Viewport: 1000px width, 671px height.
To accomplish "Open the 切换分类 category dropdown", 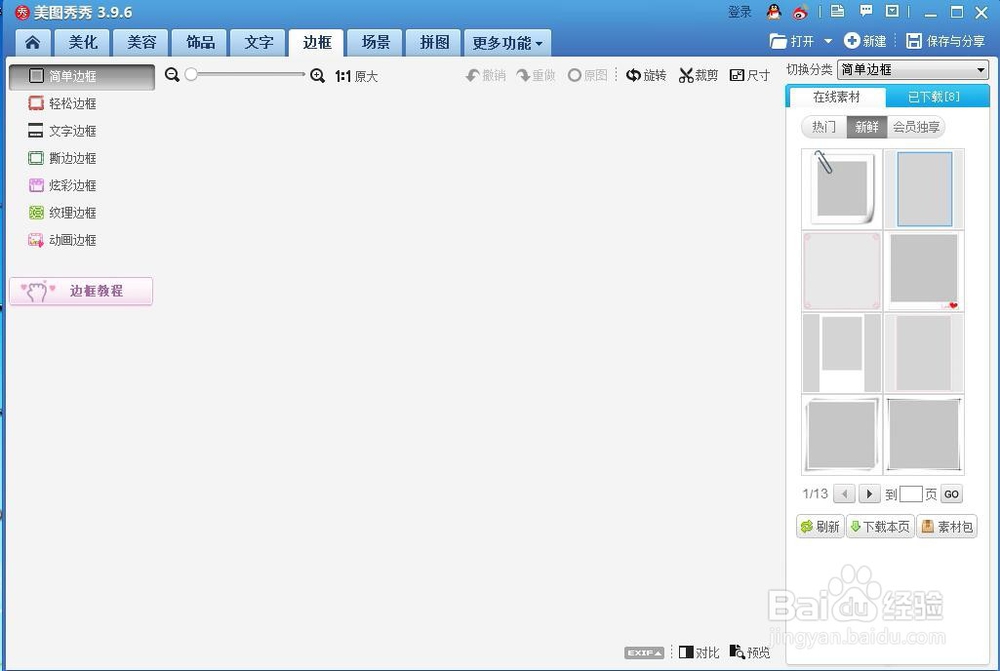I will (911, 69).
